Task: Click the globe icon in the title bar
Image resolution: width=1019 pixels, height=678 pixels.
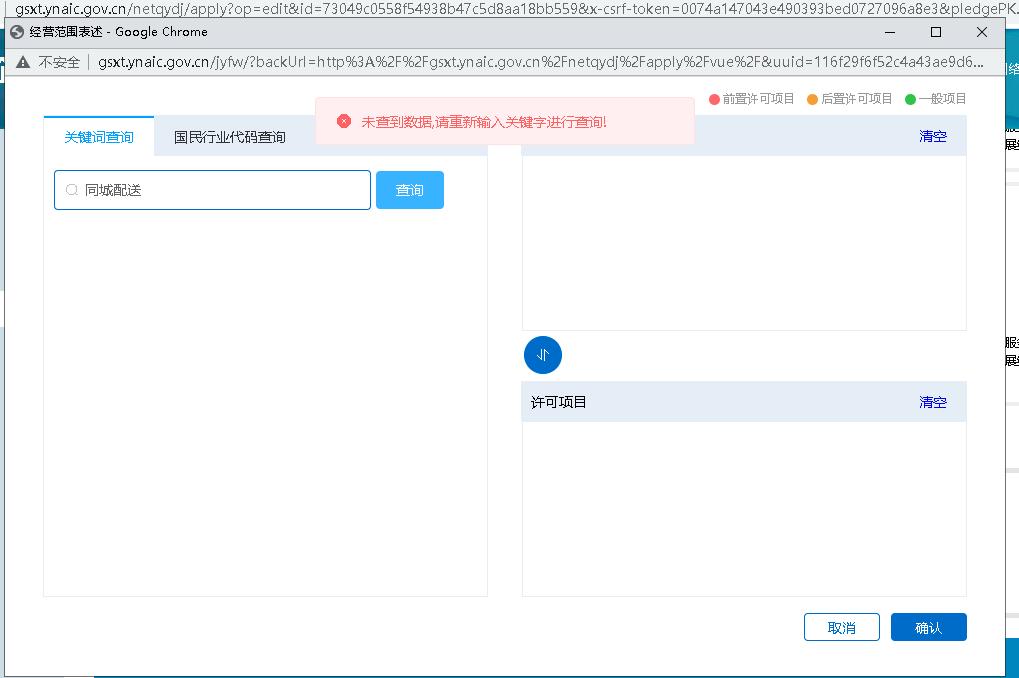Action: [x=16, y=32]
